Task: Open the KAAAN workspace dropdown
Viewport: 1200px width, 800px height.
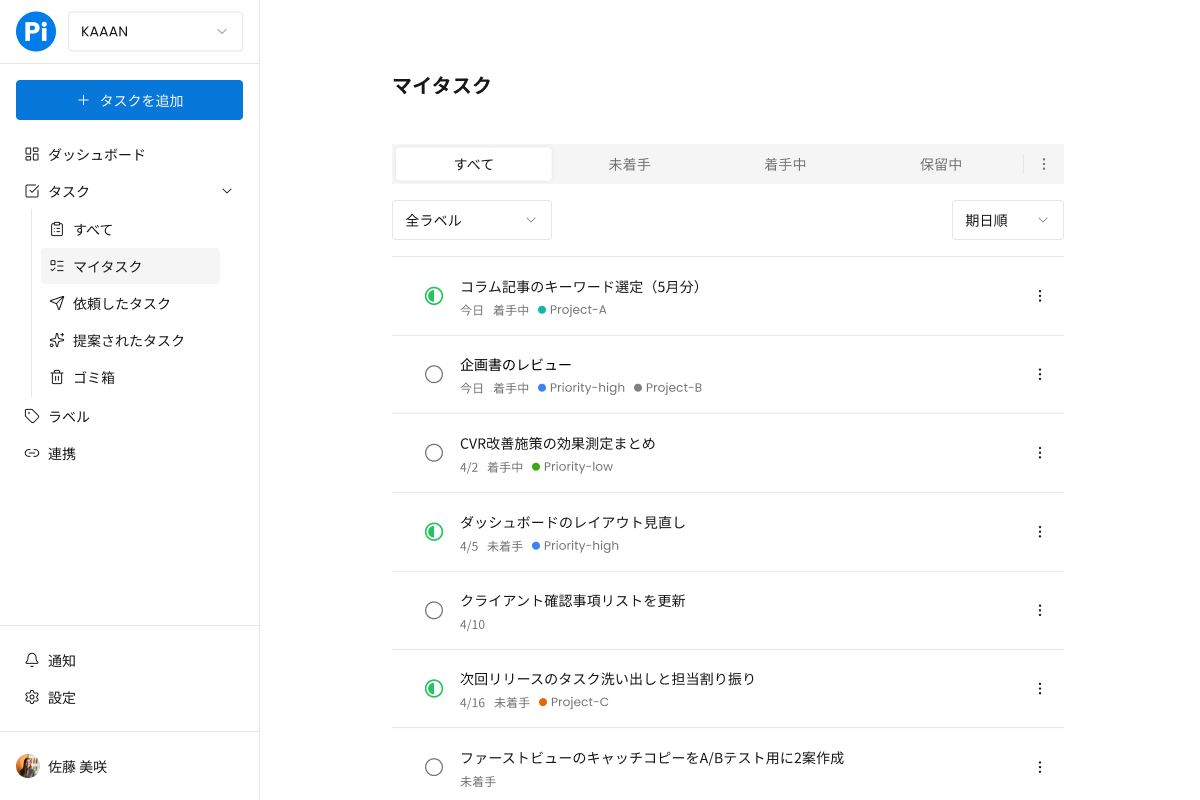Action: click(155, 32)
